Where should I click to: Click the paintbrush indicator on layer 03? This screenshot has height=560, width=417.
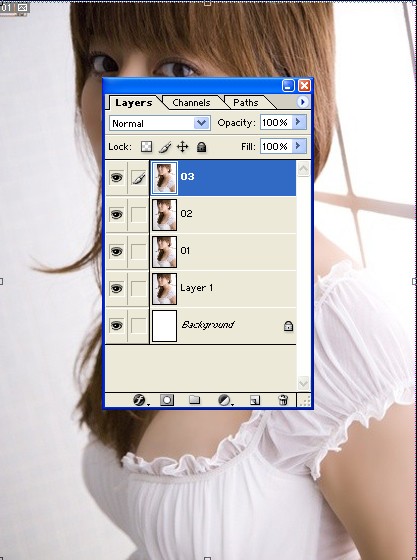(x=139, y=178)
